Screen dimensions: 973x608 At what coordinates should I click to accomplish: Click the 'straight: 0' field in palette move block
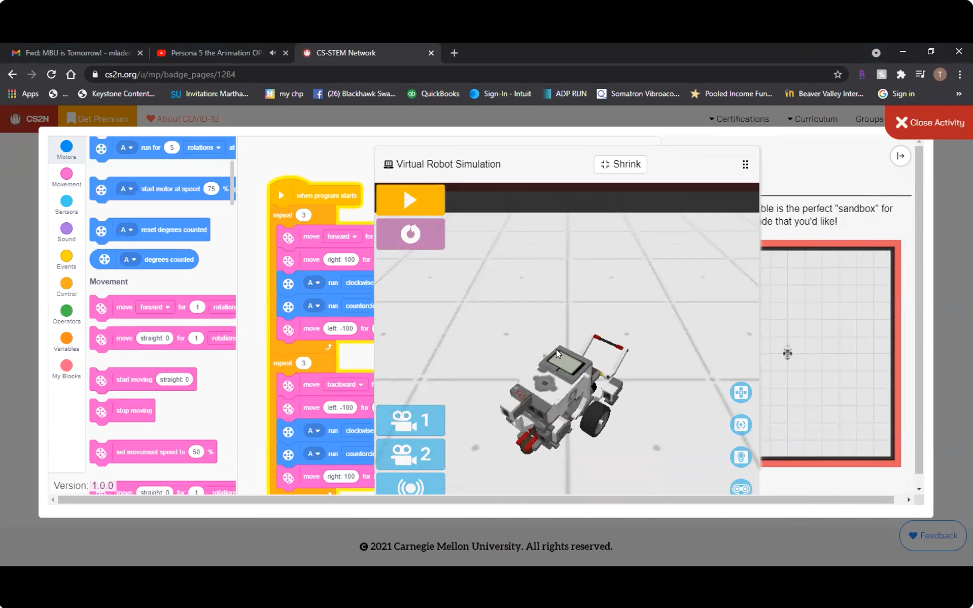pos(155,338)
